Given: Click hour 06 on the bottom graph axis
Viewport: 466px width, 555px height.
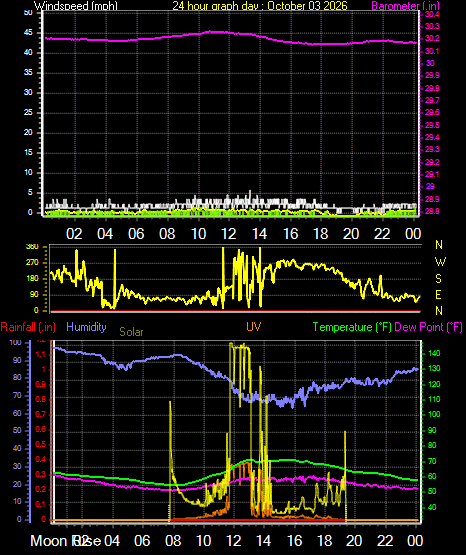Looking at the screenshot, I should (x=143, y=541).
